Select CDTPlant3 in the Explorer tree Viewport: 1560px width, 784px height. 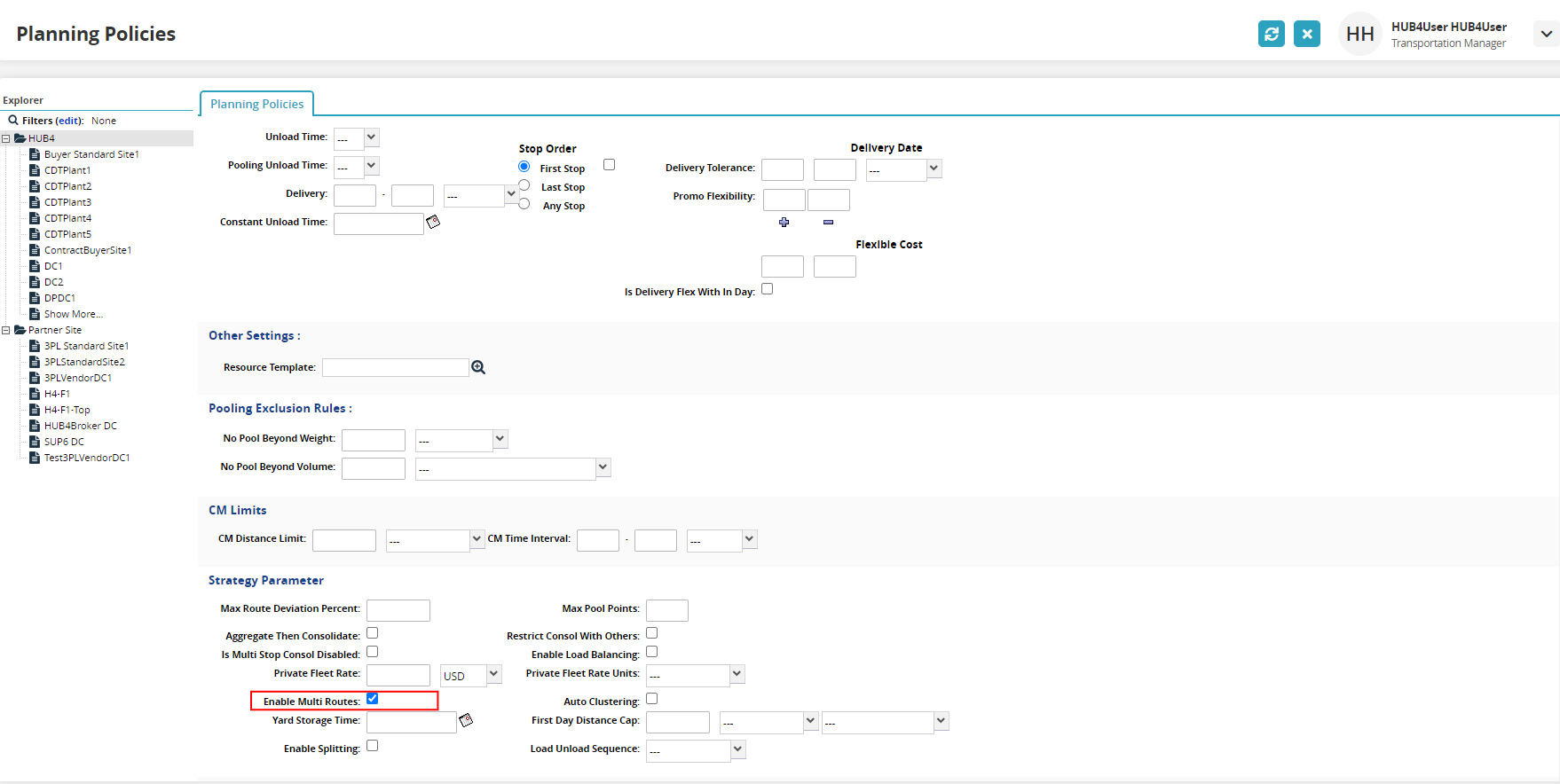point(67,202)
